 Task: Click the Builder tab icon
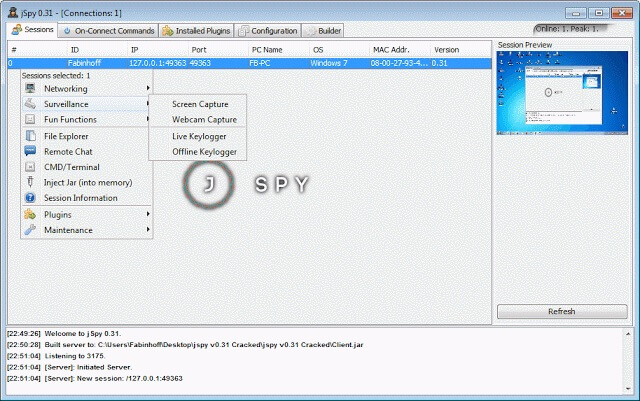(311, 31)
